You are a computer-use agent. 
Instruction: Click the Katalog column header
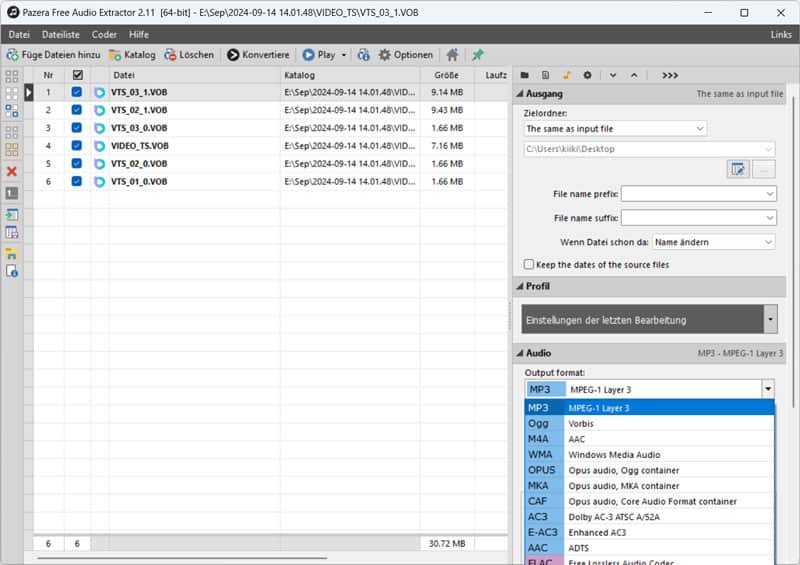(x=350, y=75)
